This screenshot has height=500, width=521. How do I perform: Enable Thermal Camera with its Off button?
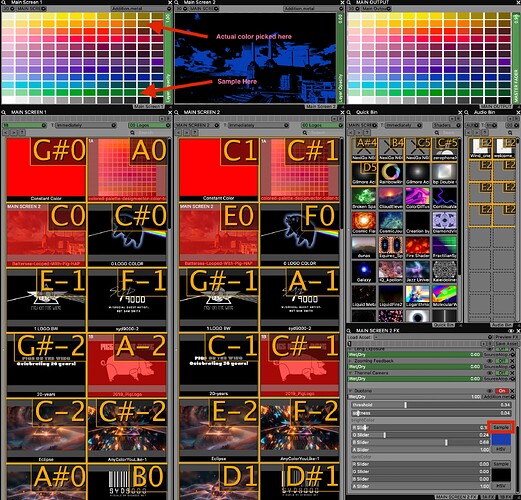[502, 373]
